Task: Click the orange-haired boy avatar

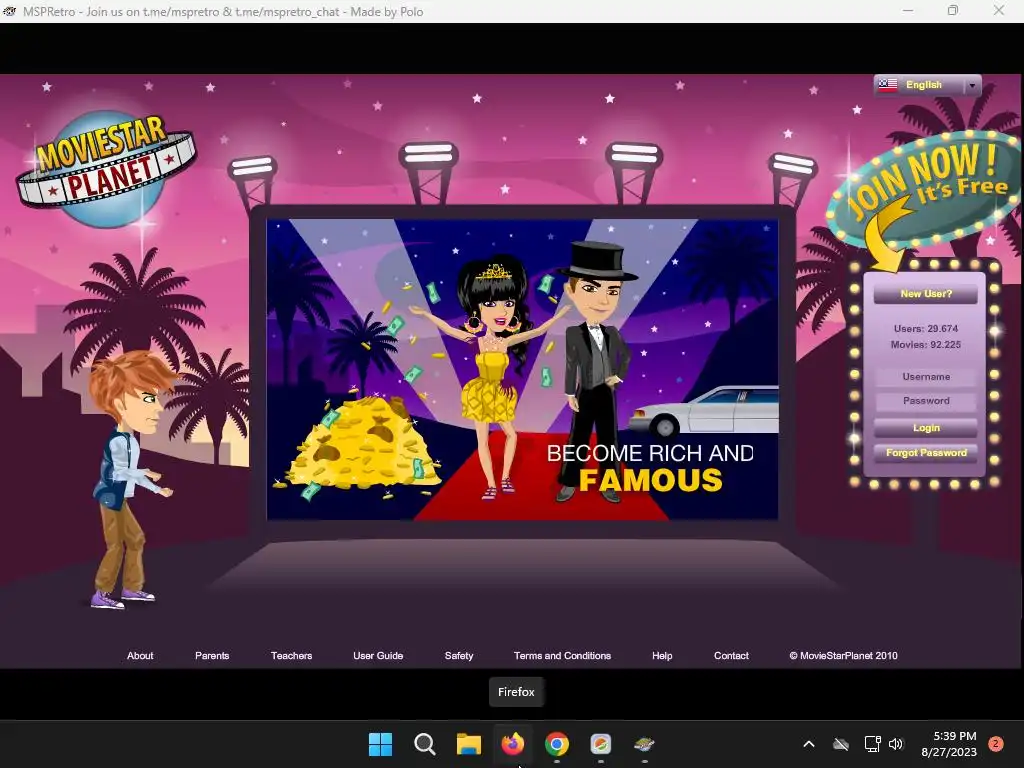Action: coord(131,480)
